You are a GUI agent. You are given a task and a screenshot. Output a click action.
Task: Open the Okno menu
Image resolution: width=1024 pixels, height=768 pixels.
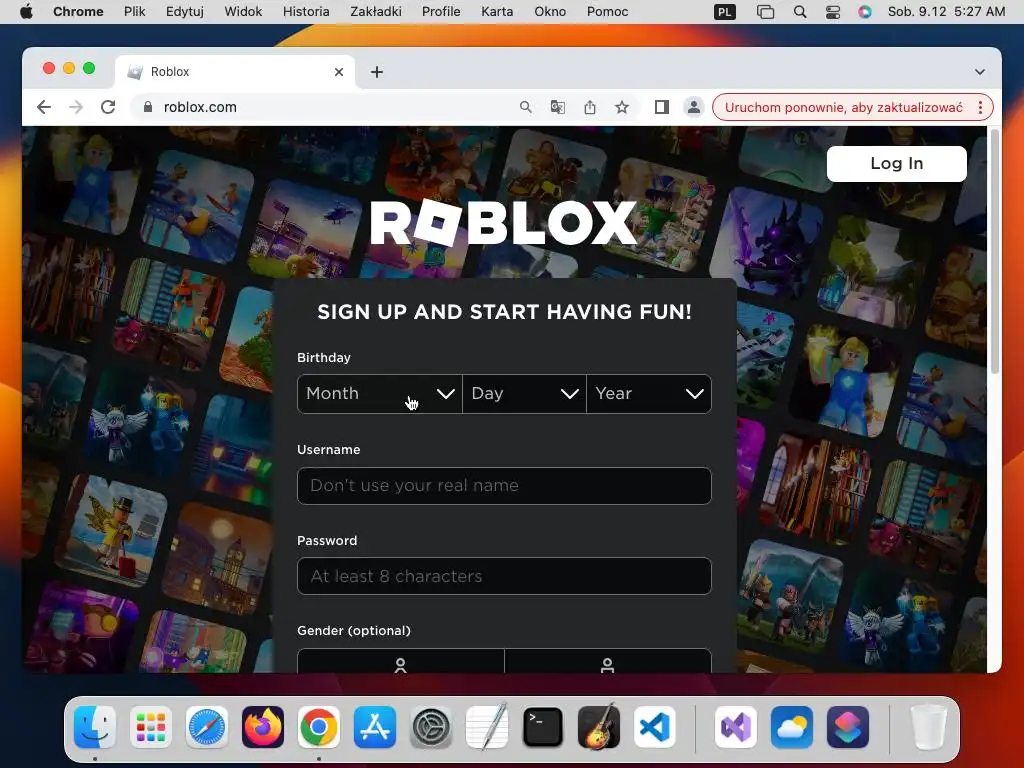[550, 12]
